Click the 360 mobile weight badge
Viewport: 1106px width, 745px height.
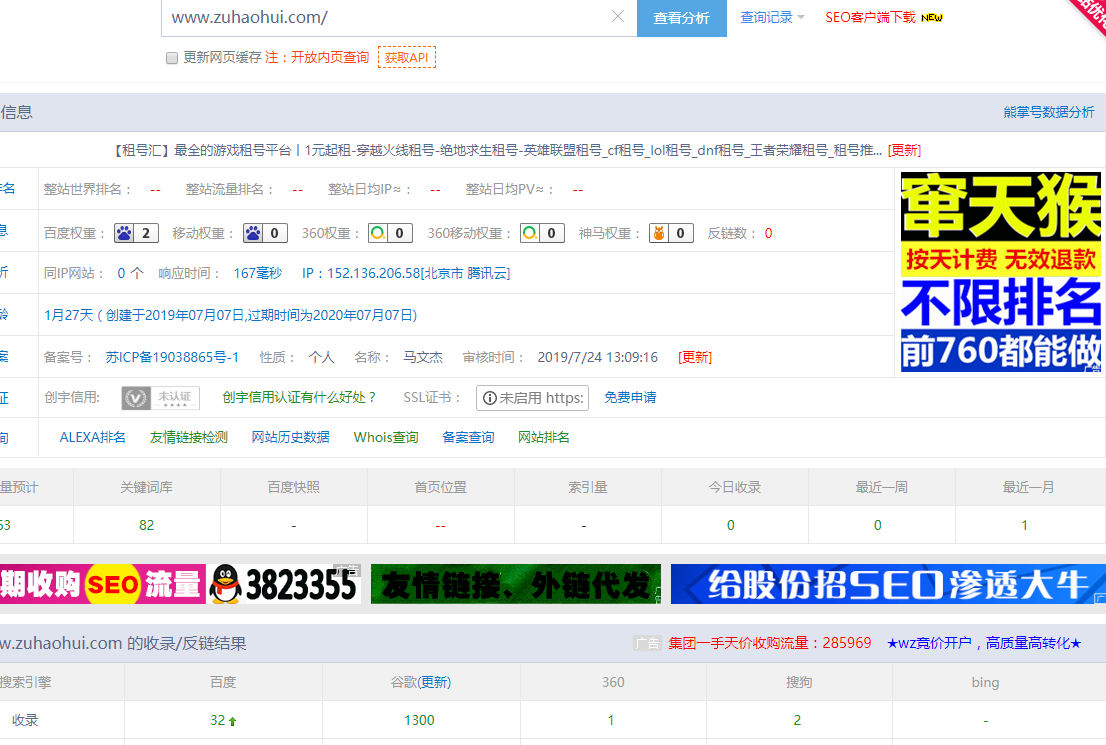[x=542, y=233]
